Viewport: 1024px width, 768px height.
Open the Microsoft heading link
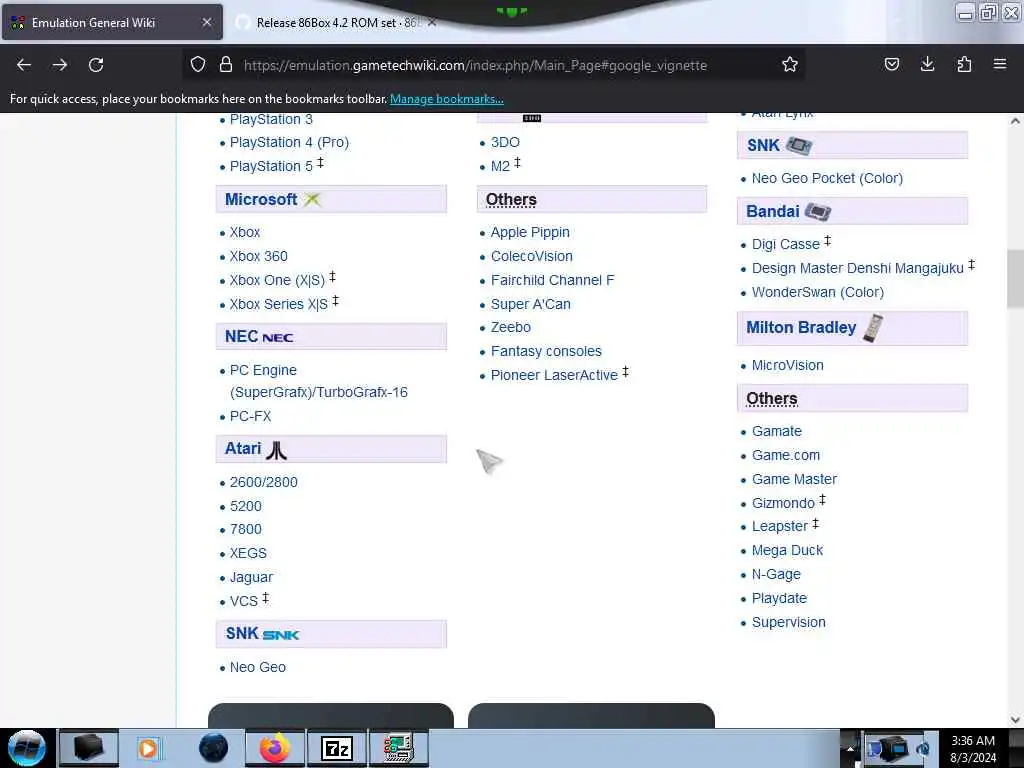coord(261,199)
